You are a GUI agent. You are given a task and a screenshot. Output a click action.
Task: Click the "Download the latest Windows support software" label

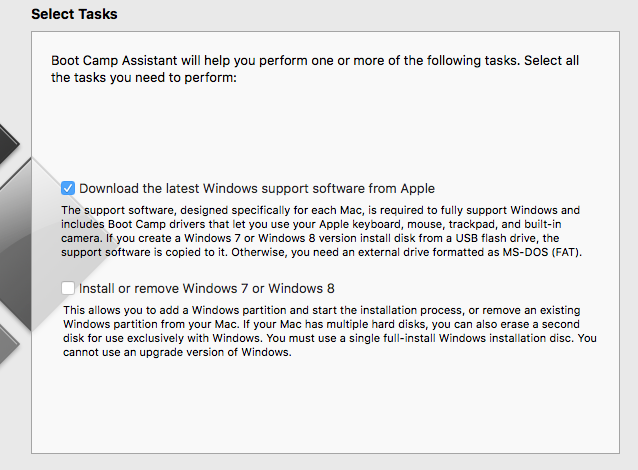(x=257, y=188)
